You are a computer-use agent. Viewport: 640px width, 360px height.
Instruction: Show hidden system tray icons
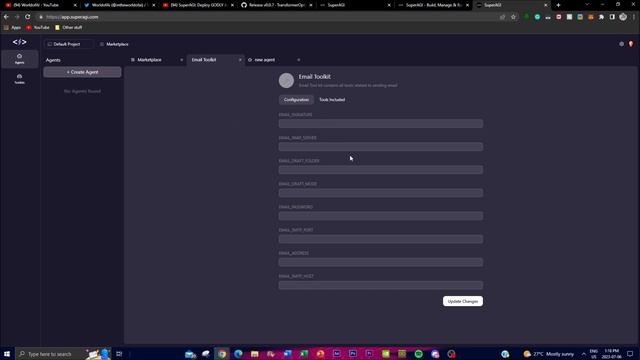[584, 354]
